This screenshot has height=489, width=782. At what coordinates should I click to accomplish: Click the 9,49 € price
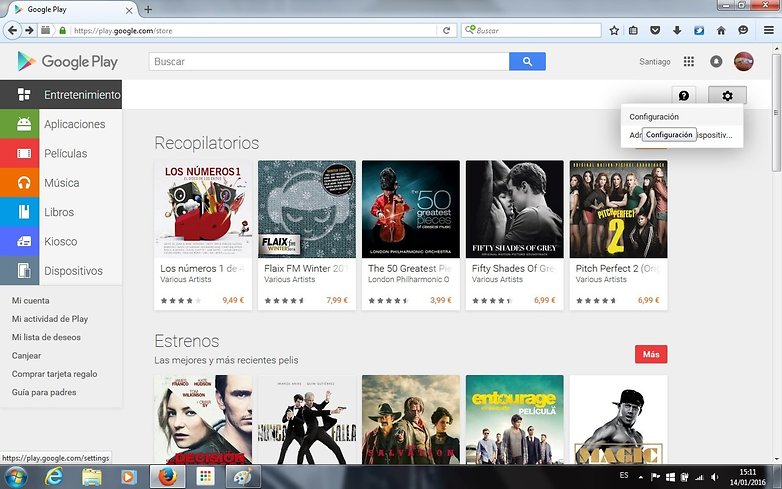tap(233, 300)
